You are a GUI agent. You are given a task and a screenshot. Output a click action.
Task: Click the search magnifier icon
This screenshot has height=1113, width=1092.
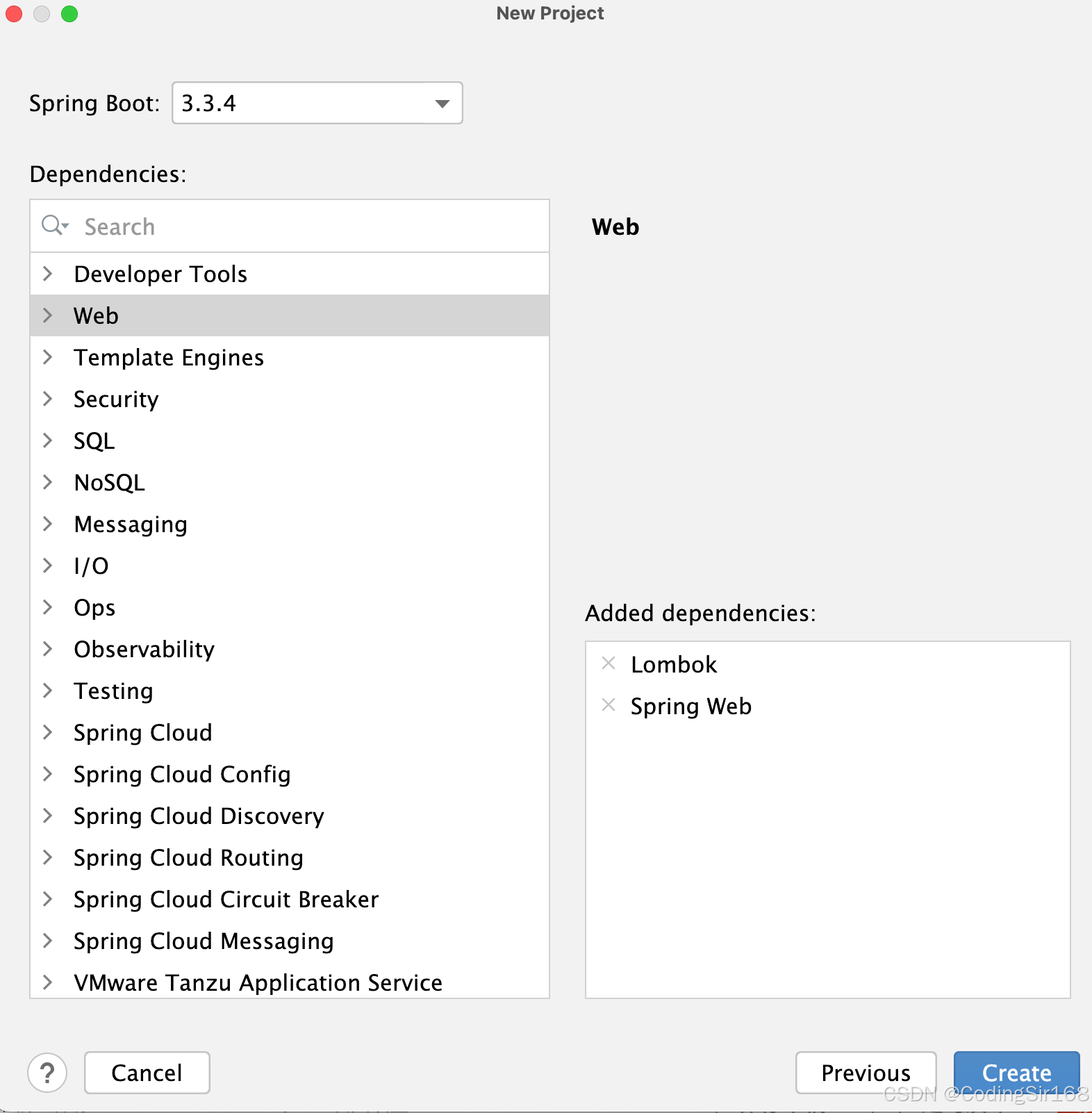[x=53, y=225]
